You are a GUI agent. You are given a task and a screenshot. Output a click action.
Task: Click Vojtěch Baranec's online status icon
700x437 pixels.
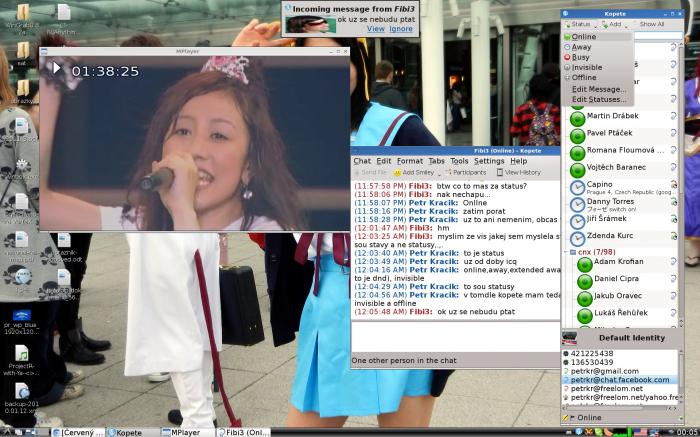coord(577,170)
